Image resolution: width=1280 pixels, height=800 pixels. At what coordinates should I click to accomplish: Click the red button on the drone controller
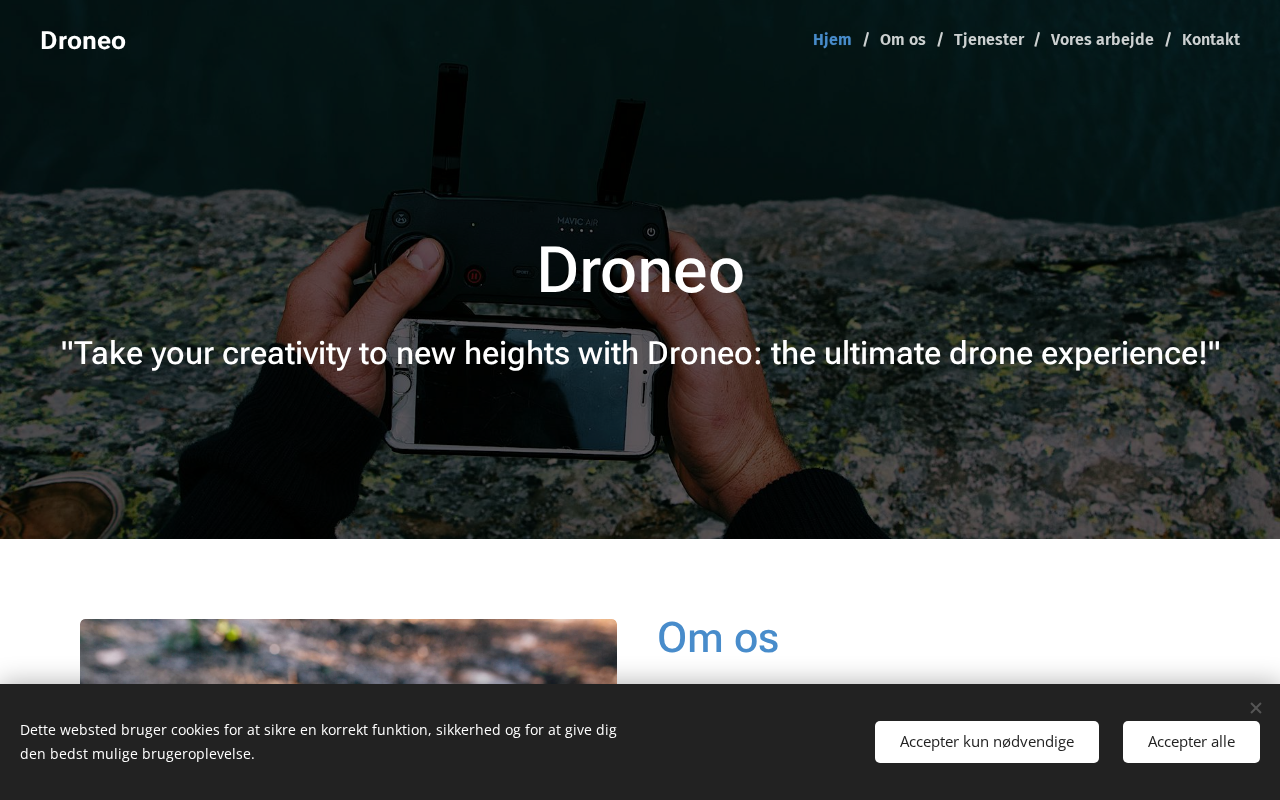[475, 276]
